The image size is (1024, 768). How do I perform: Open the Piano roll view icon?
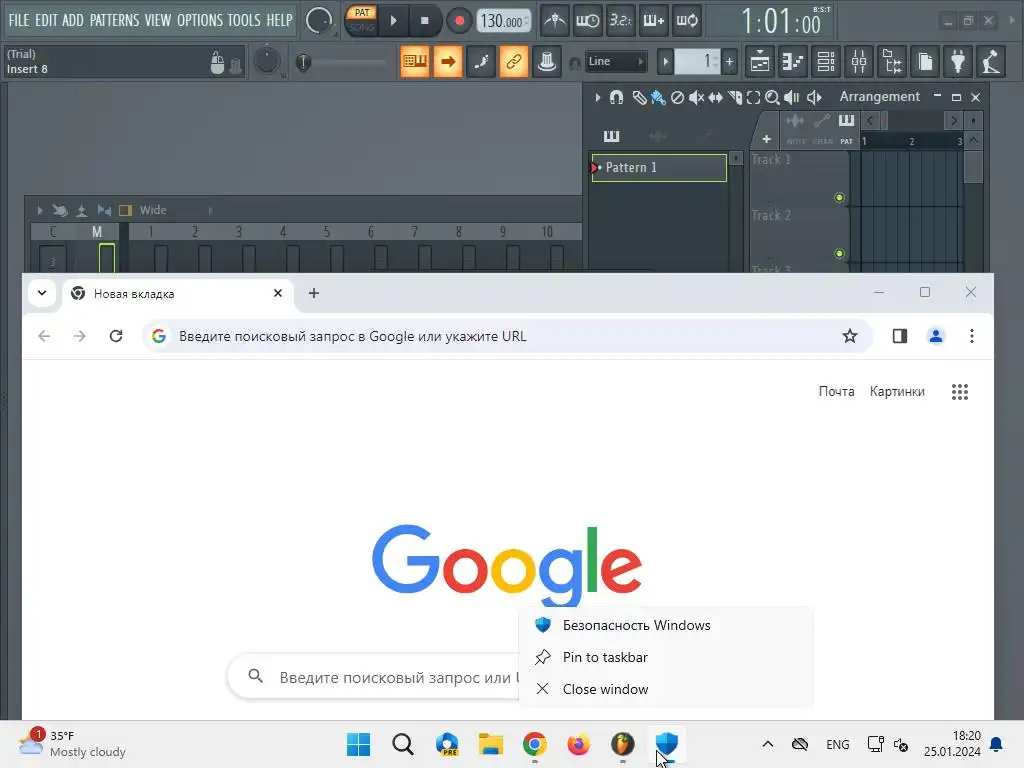[x=793, y=62]
